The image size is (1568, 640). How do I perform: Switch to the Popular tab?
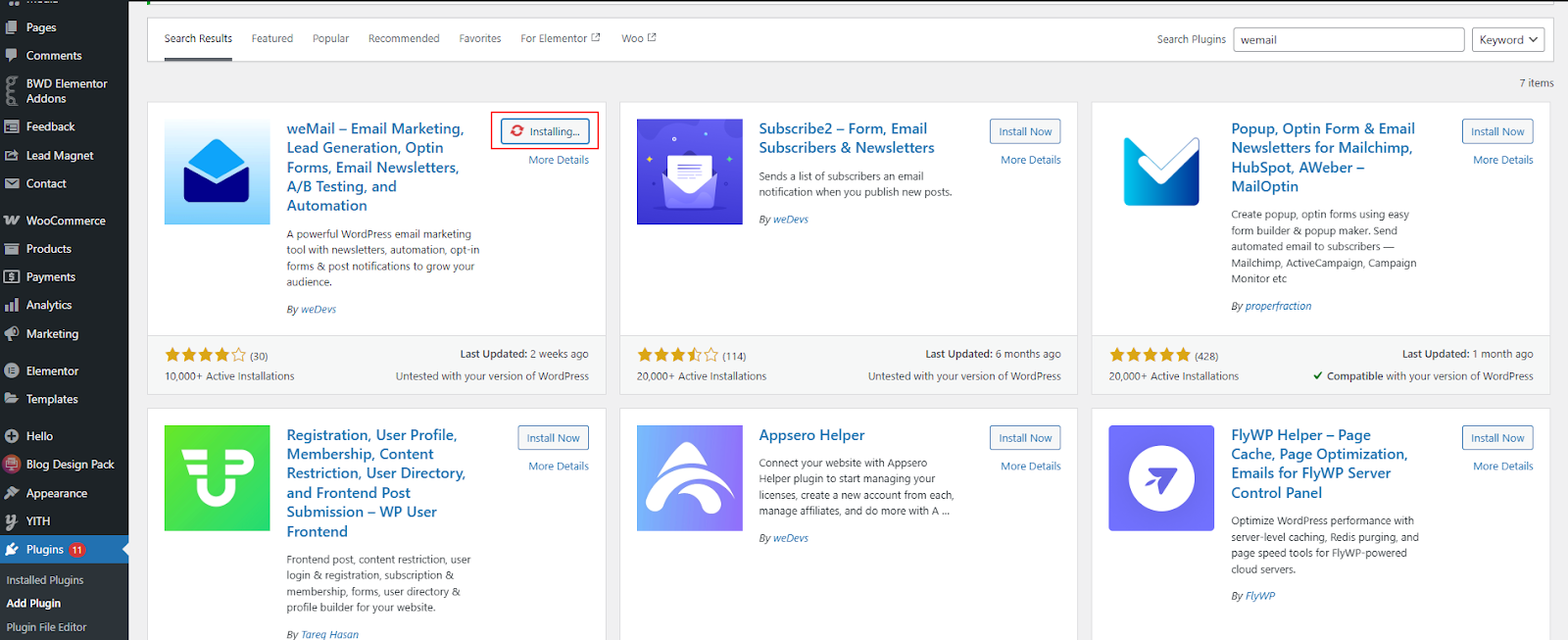click(330, 38)
